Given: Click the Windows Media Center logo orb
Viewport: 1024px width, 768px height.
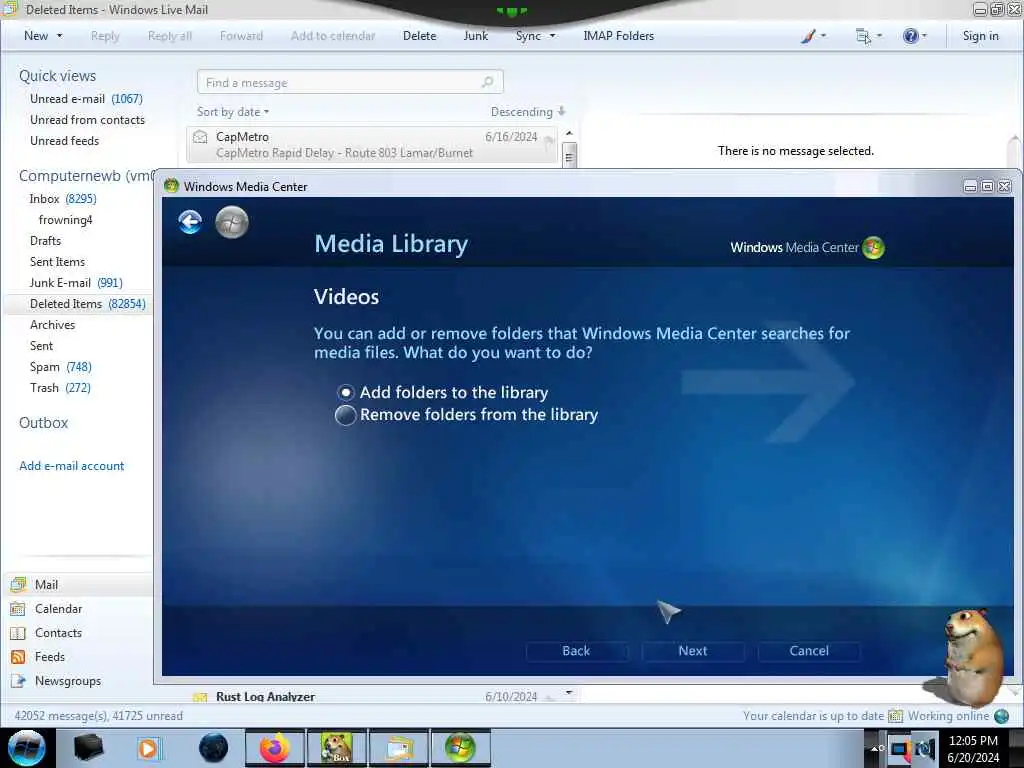Looking at the screenshot, I should [873, 248].
